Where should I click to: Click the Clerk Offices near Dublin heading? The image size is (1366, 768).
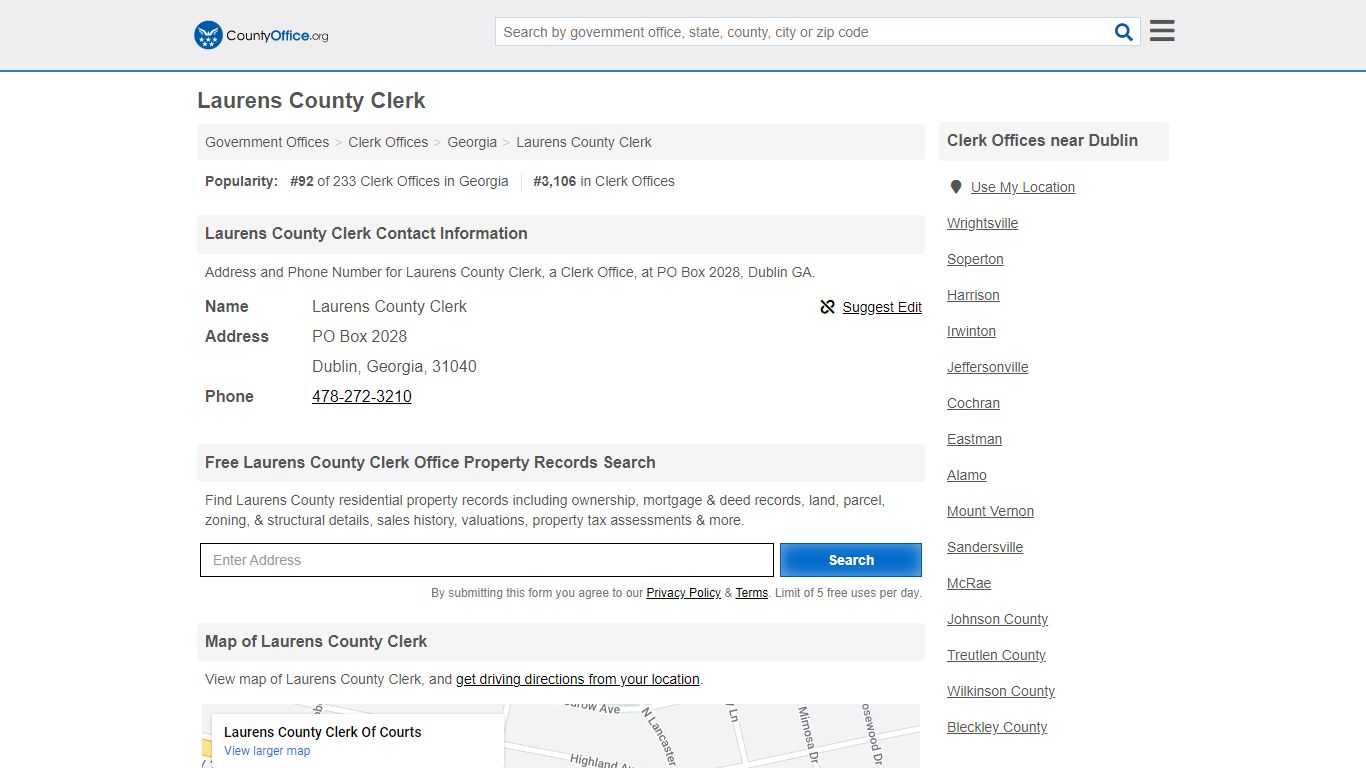(x=1042, y=140)
